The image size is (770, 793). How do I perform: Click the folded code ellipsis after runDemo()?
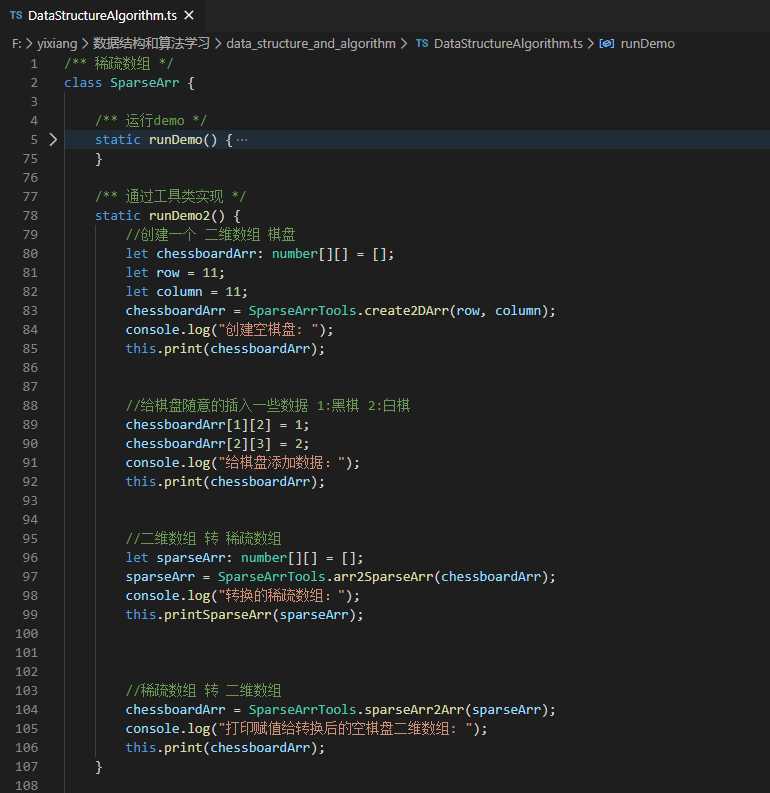(x=242, y=140)
